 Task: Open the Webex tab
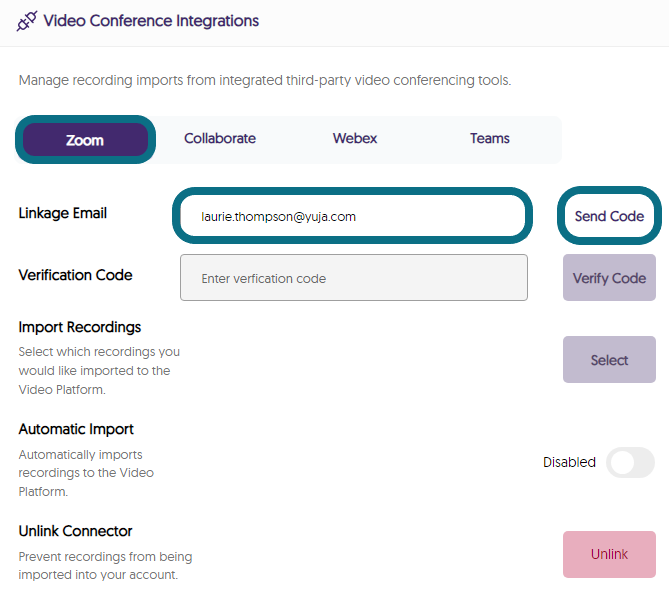tap(355, 139)
